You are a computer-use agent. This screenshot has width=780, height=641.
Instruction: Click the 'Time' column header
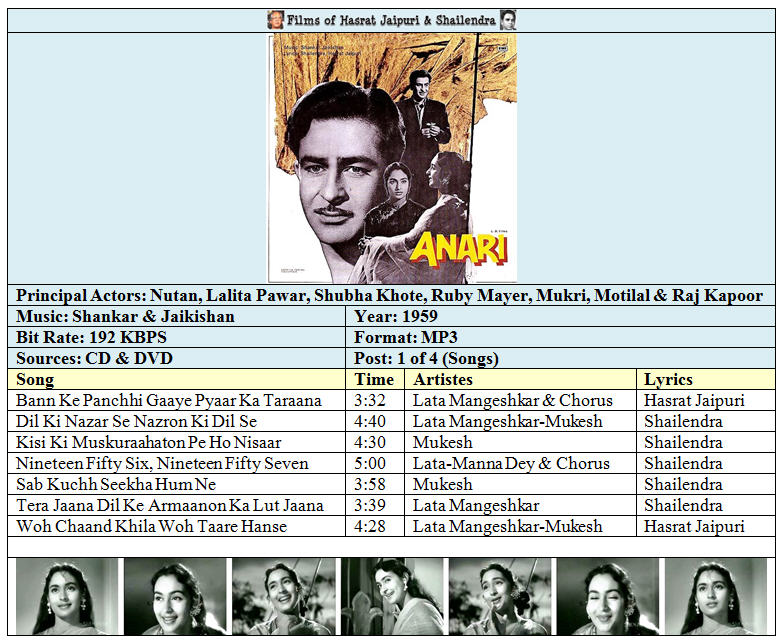pos(374,379)
